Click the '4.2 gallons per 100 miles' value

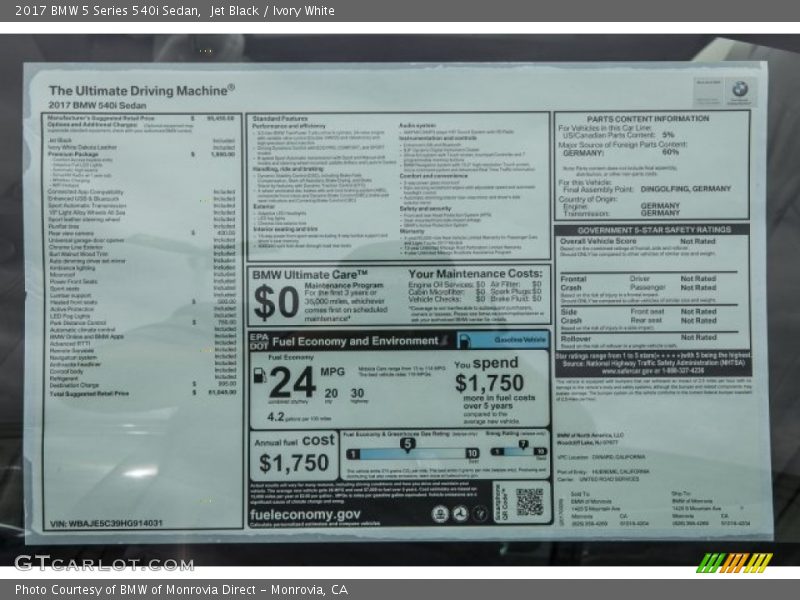tap(299, 417)
